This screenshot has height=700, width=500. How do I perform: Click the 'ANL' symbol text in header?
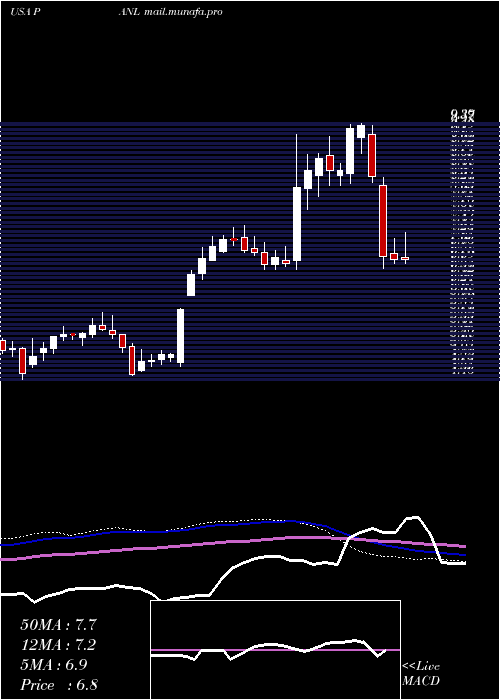pos(130,12)
